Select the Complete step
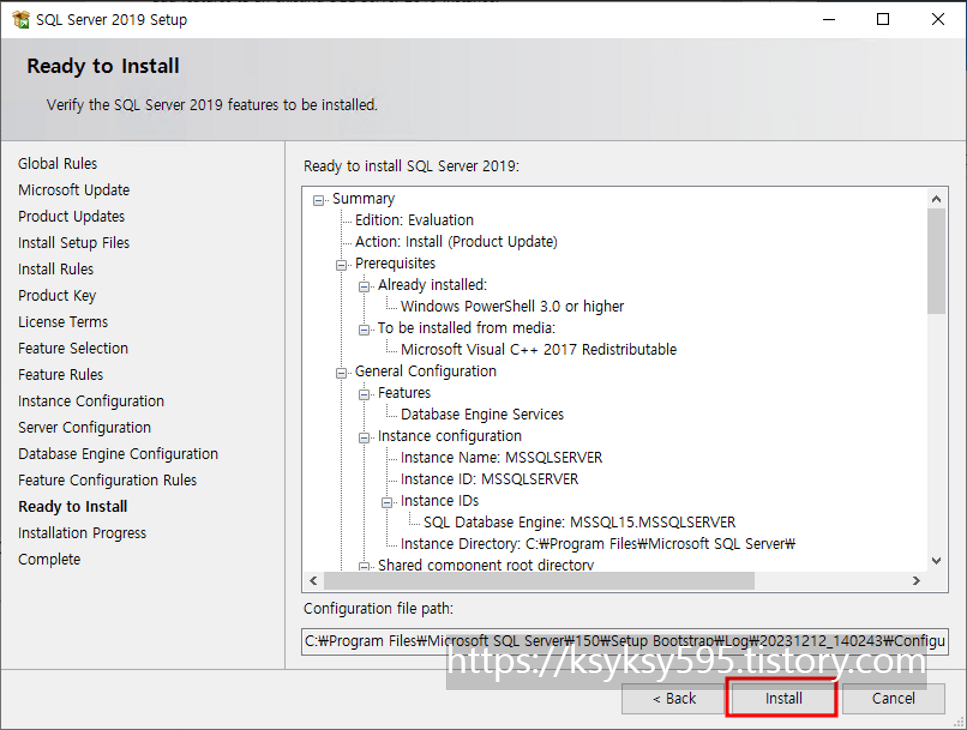This screenshot has width=967, height=730. pos(49,560)
